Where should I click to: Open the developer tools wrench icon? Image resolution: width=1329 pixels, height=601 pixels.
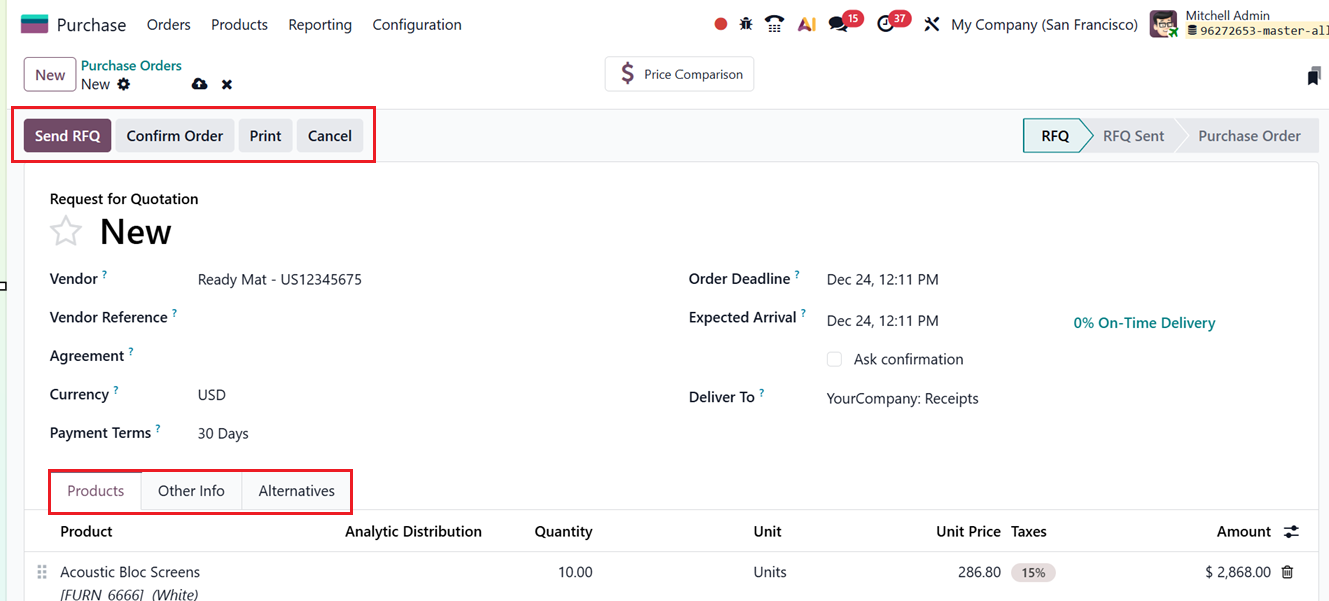point(931,23)
